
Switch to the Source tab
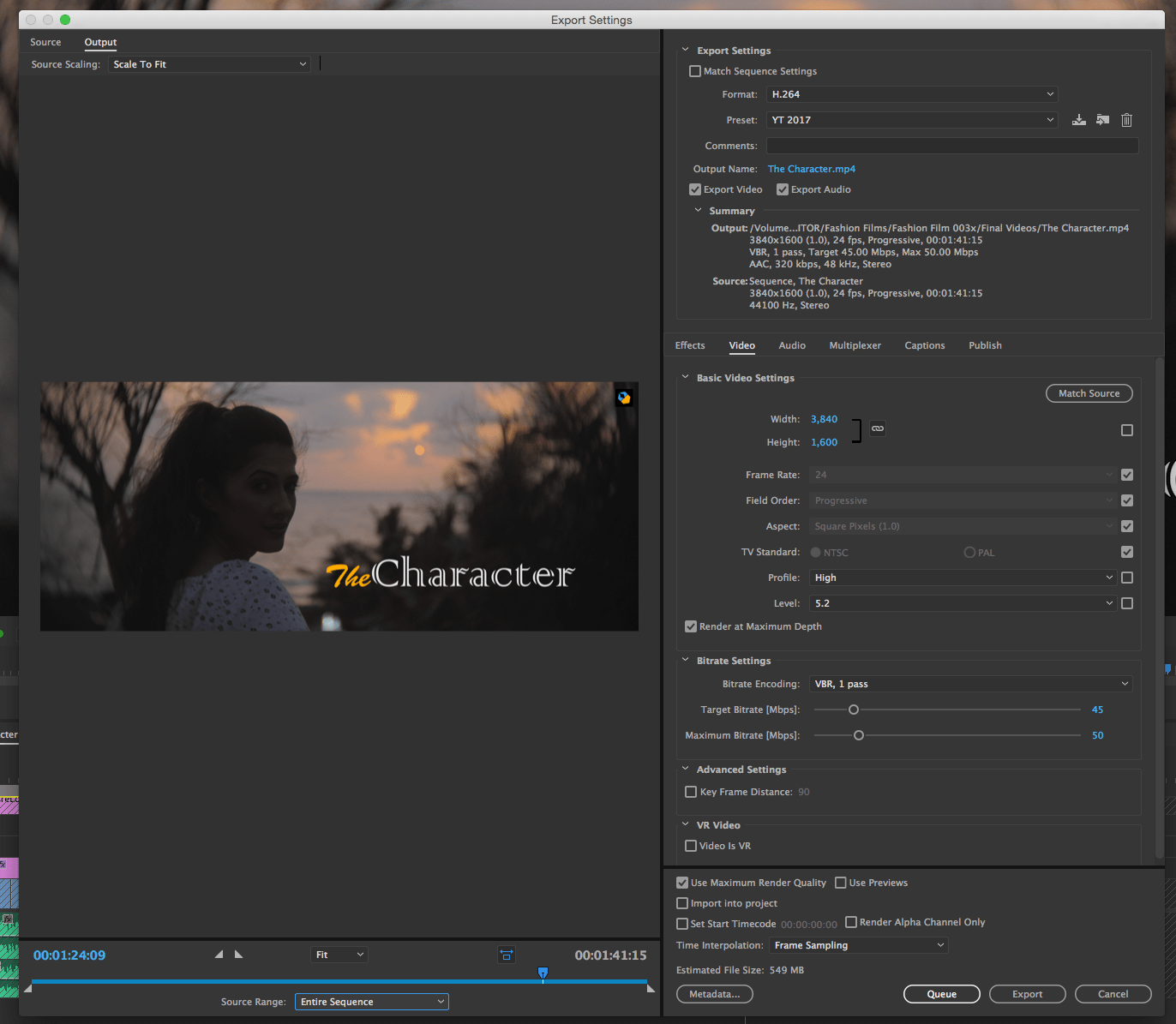pos(45,42)
